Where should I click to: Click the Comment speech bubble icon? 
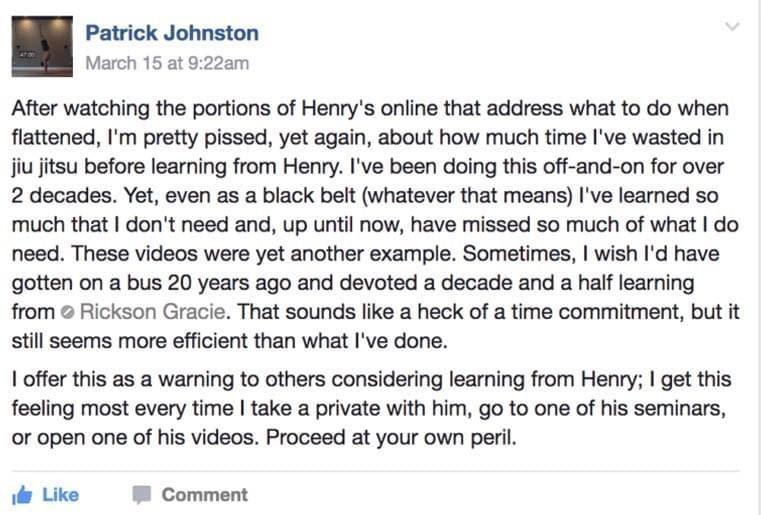tap(142, 495)
